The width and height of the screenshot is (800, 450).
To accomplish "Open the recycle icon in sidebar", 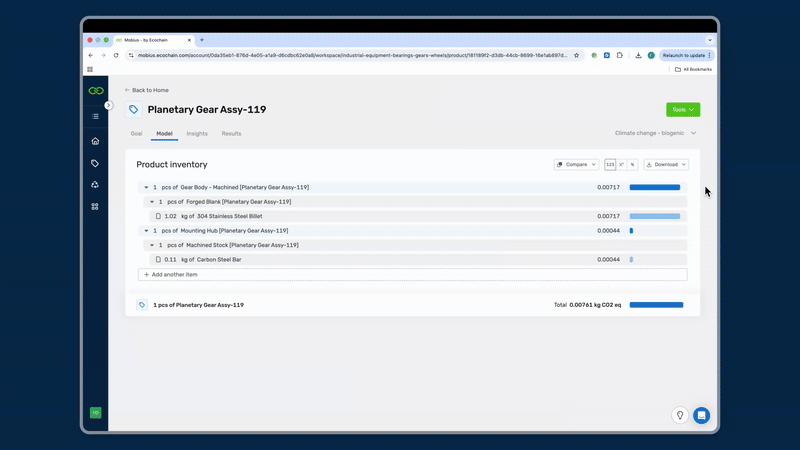I will tap(95, 185).
